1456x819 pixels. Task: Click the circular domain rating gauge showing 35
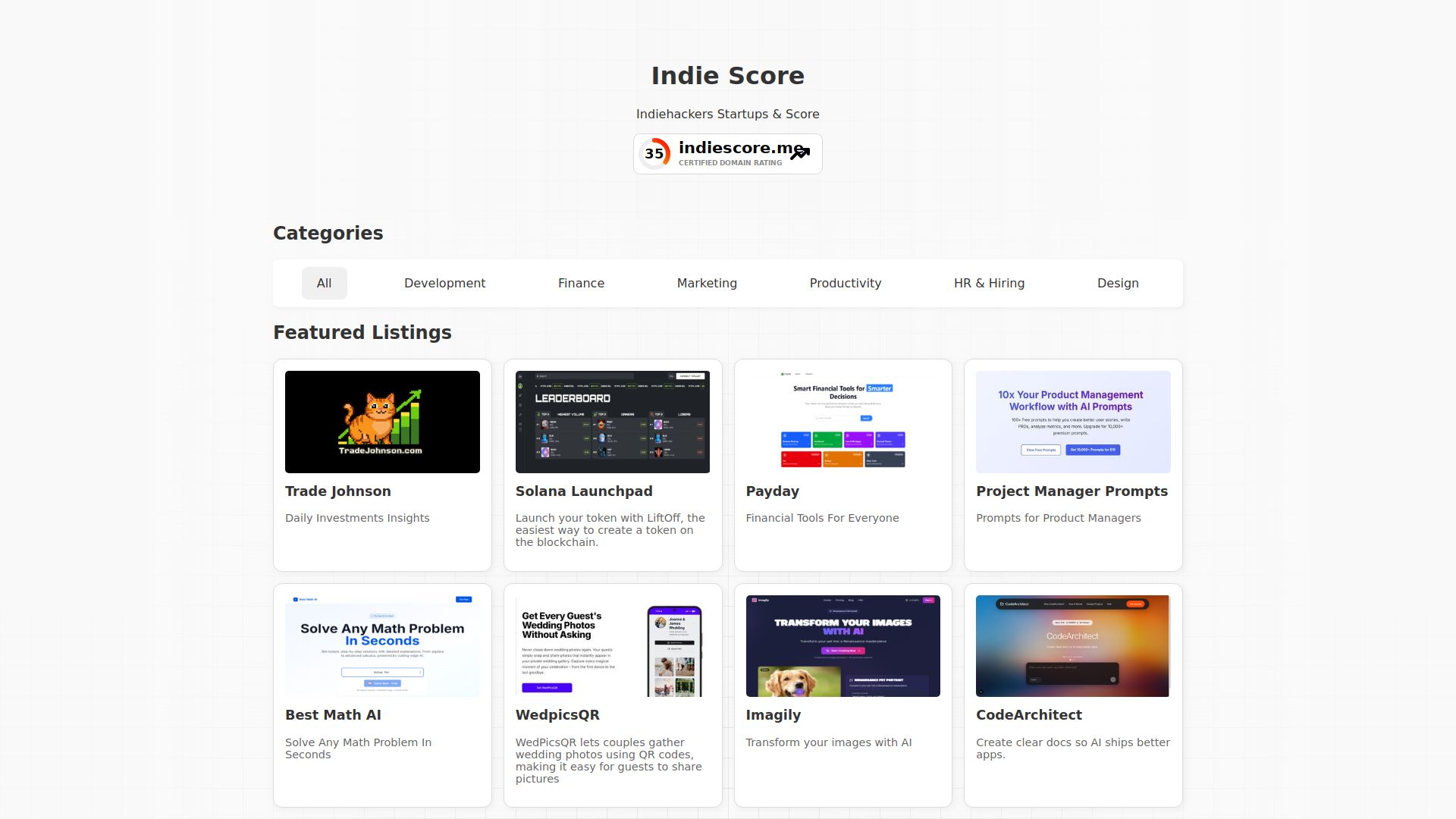click(x=654, y=153)
